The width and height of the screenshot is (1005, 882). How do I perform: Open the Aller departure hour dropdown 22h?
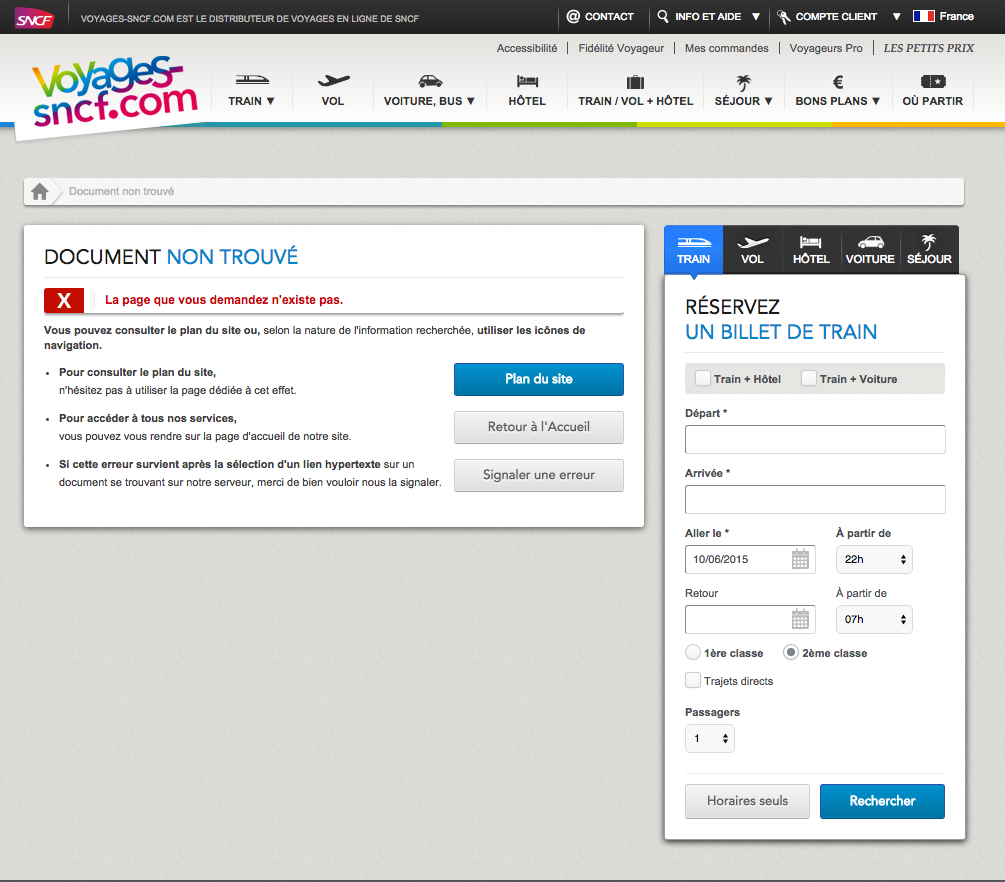click(x=874, y=560)
